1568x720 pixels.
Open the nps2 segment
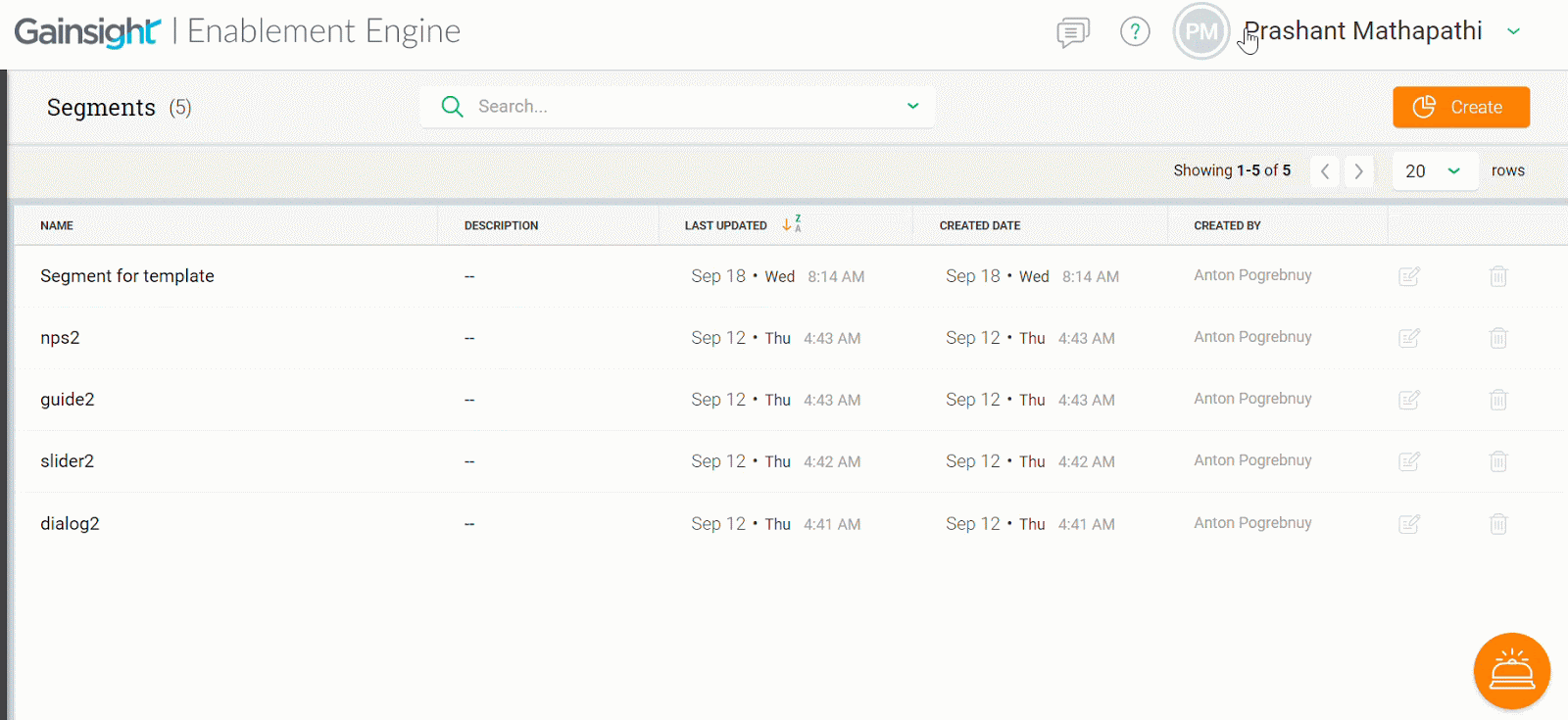coord(60,338)
